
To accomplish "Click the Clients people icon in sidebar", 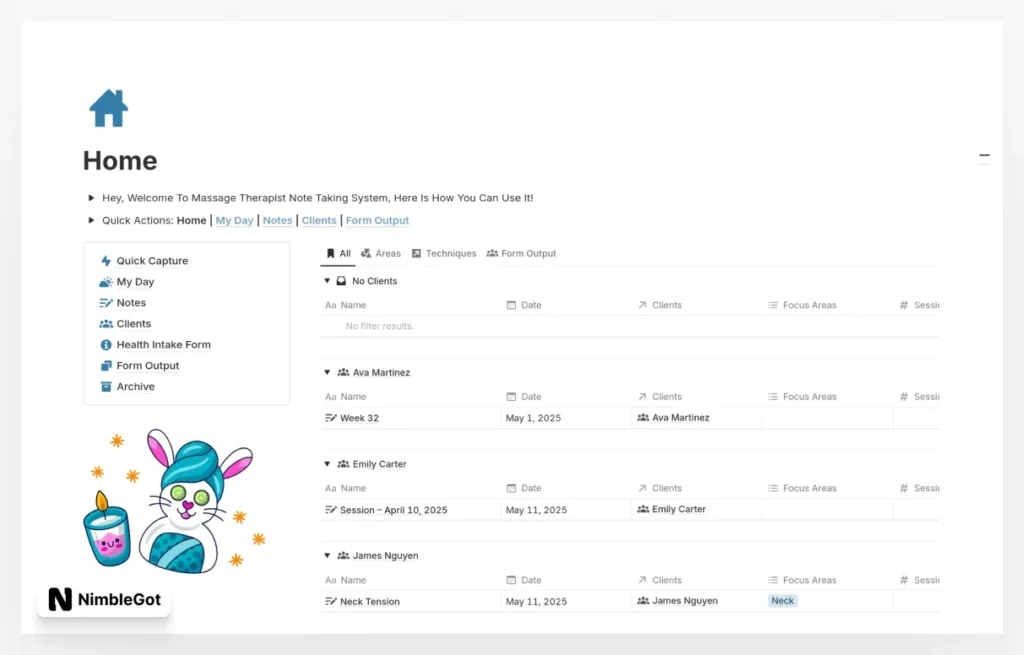I will pos(106,324).
